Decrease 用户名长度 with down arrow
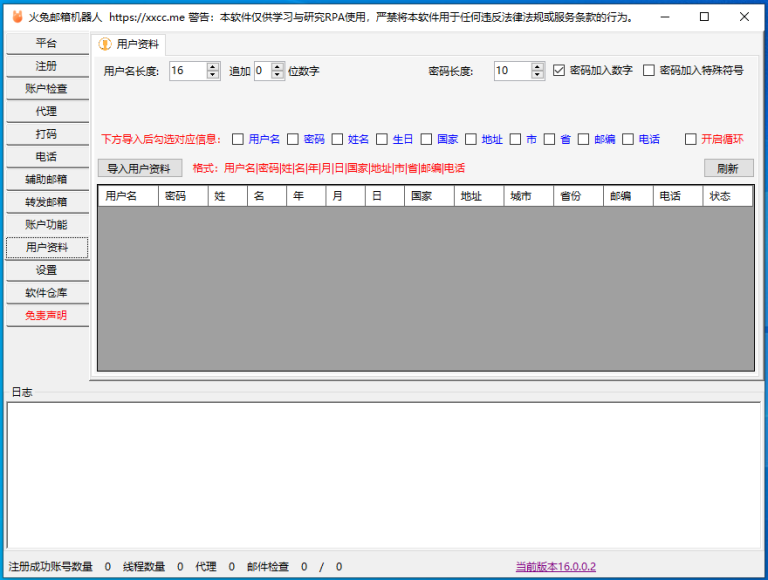Image resolution: width=768 pixels, height=580 pixels. tap(213, 74)
